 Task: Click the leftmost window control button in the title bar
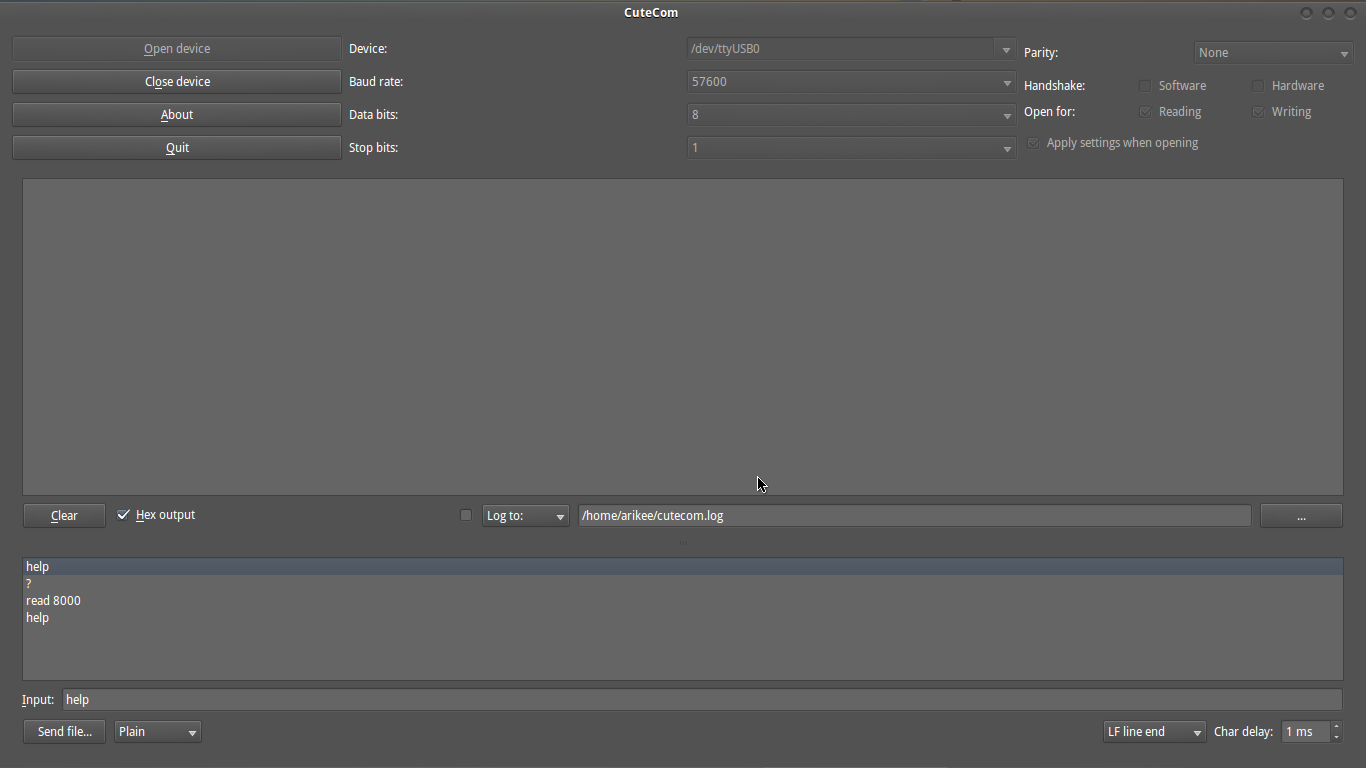click(1306, 13)
